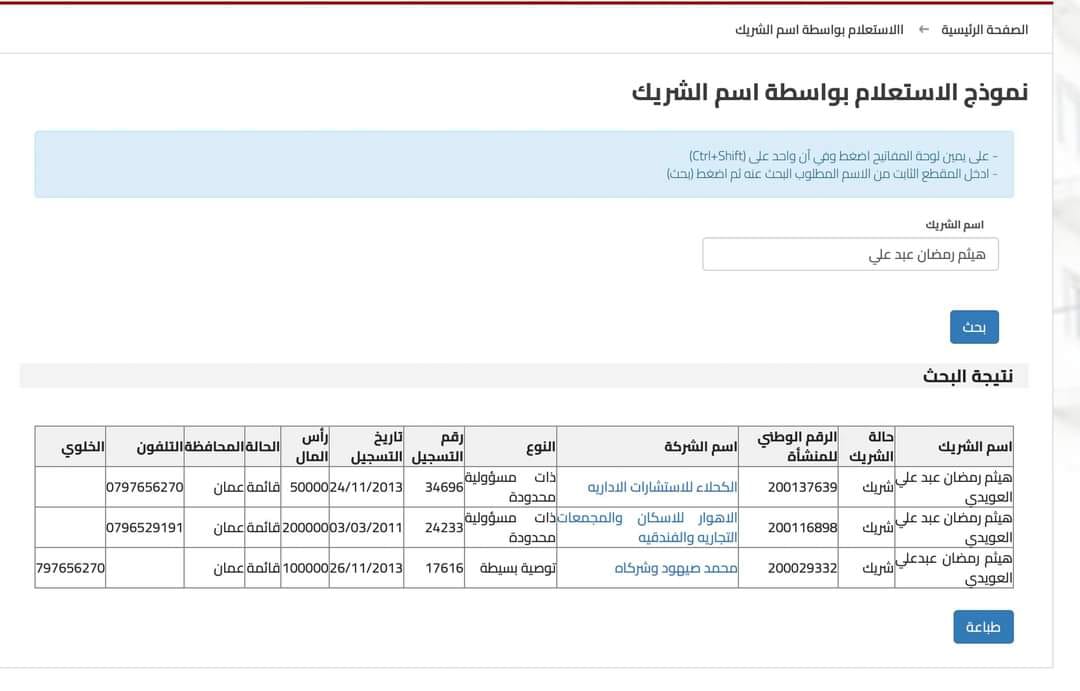The width and height of the screenshot is (1080, 691).
Task: Open the الصفحة الرئيسية breadcrumb link
Action: [984, 29]
